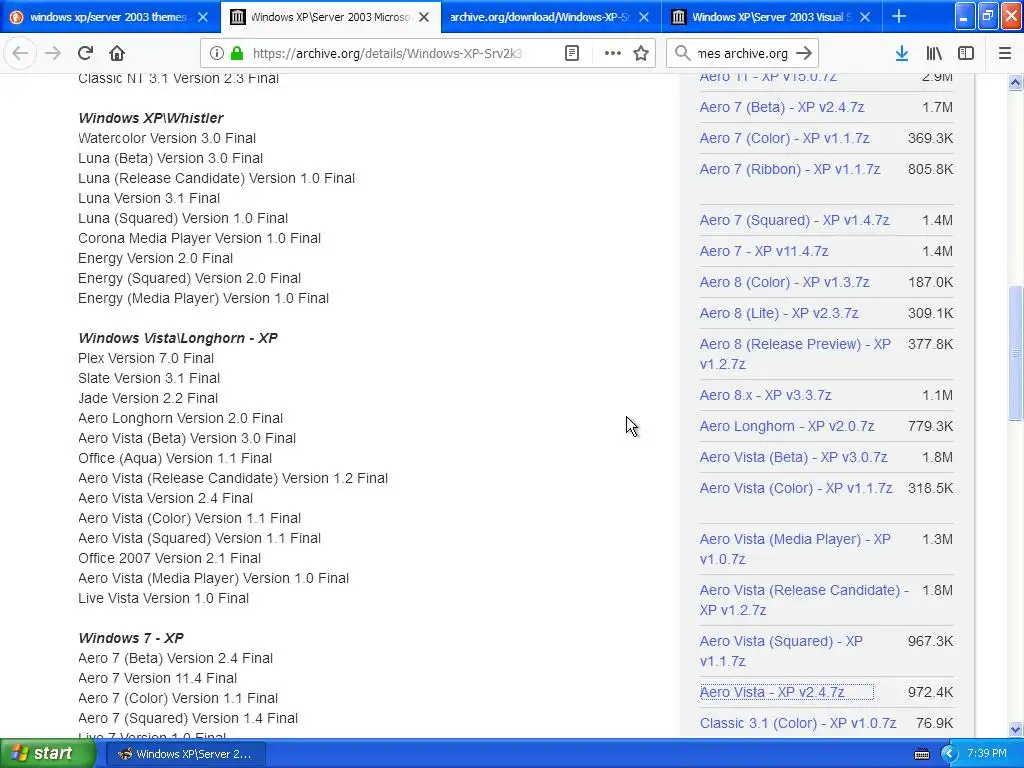Reload the current page
This screenshot has height=768, width=1024.
click(85, 53)
